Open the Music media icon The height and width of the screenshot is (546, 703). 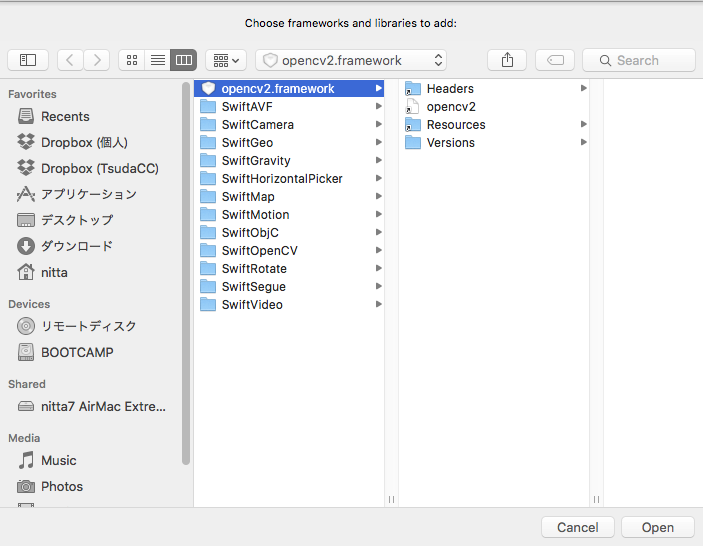pyautogui.click(x=27, y=460)
